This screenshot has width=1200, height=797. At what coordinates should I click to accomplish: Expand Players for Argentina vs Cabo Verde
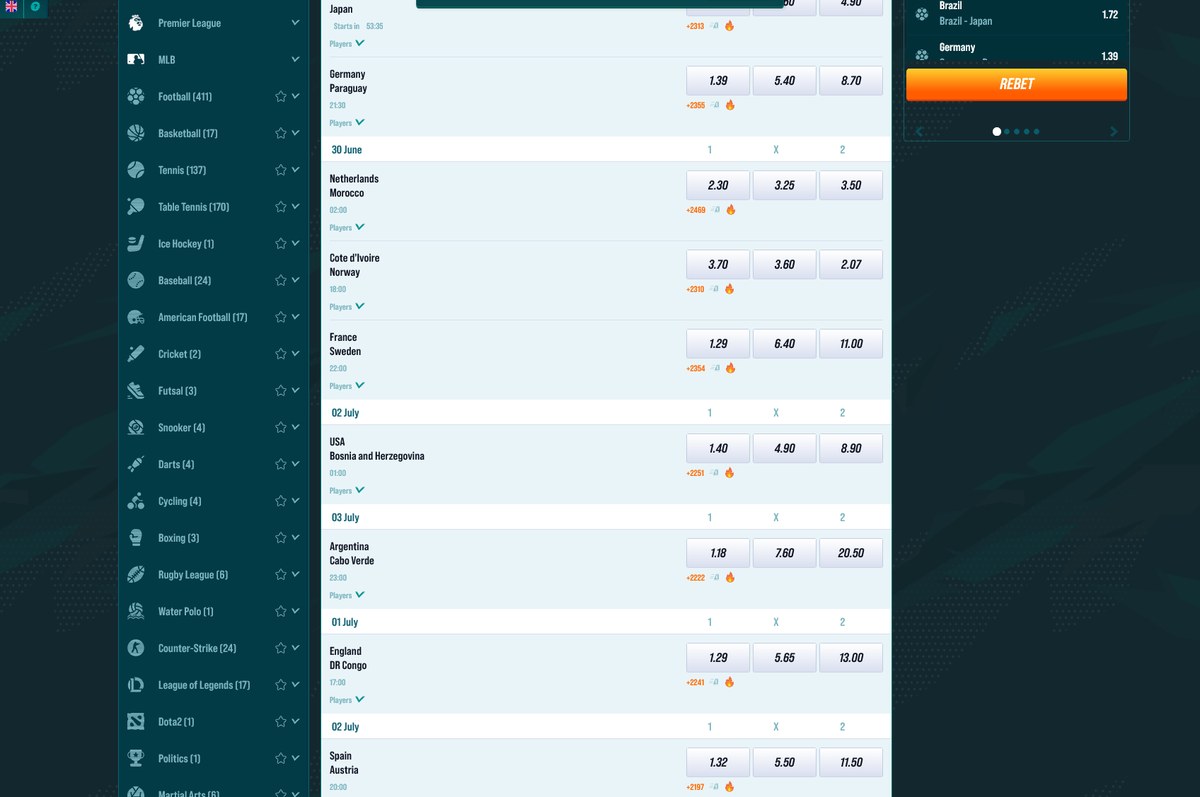pyautogui.click(x=347, y=595)
